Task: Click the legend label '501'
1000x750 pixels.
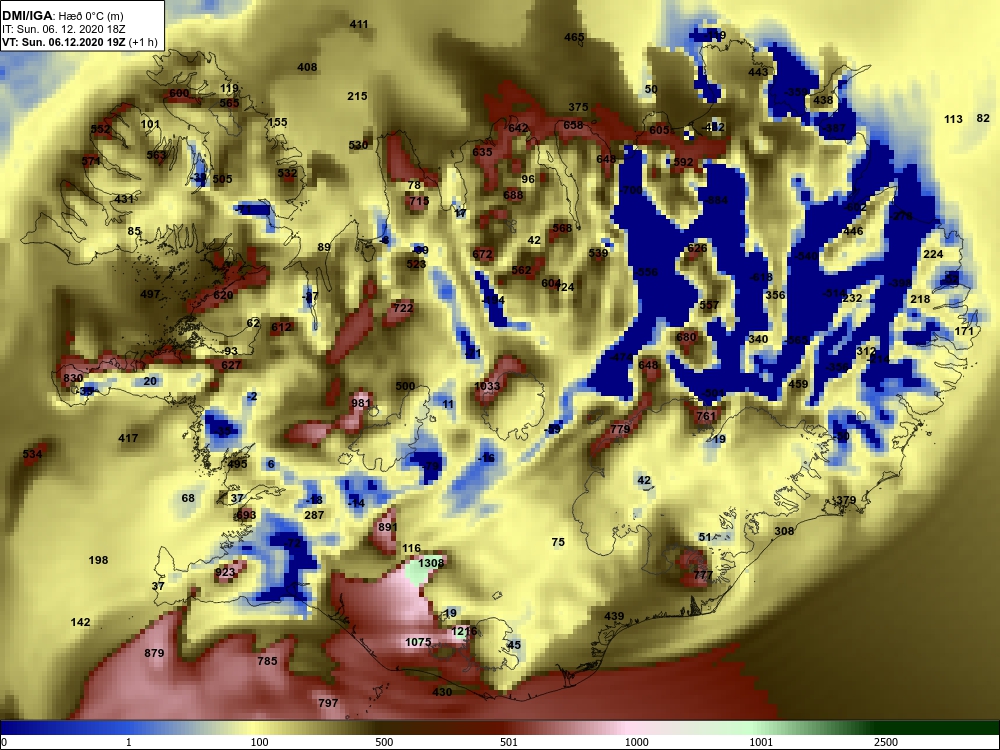Action: tap(509, 742)
